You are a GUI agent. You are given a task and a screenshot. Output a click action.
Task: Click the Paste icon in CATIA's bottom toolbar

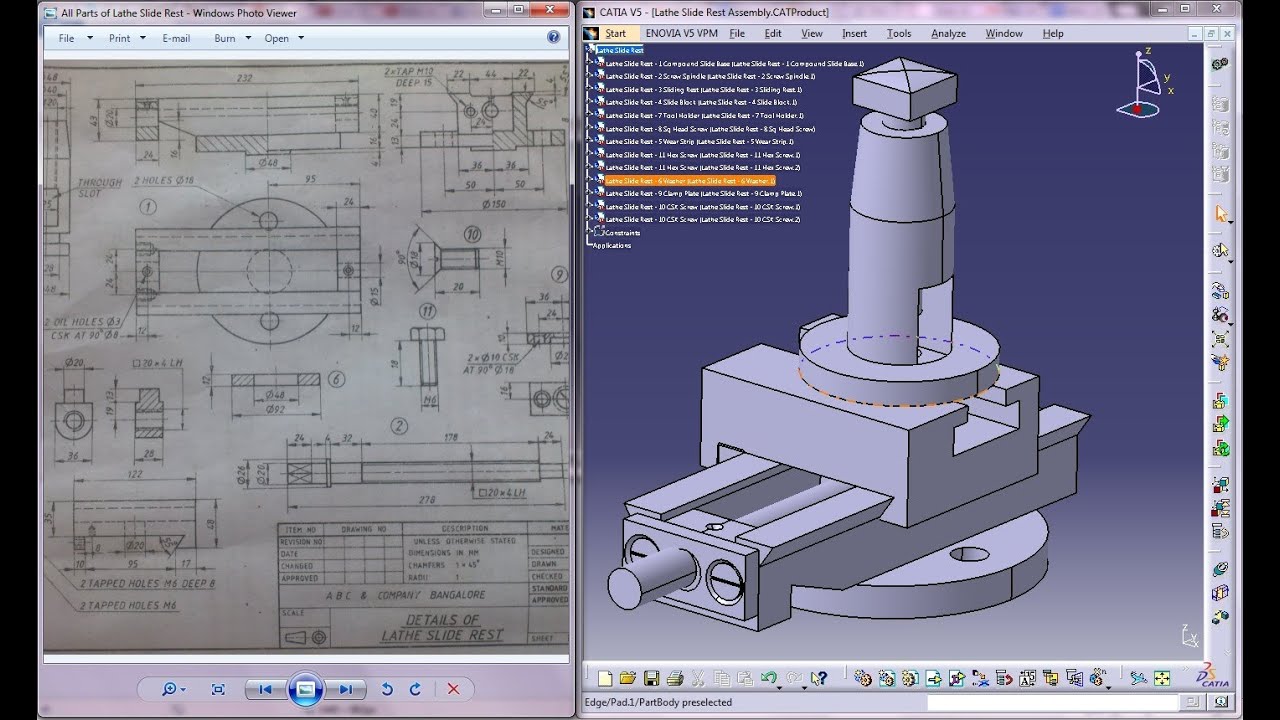tap(745, 678)
